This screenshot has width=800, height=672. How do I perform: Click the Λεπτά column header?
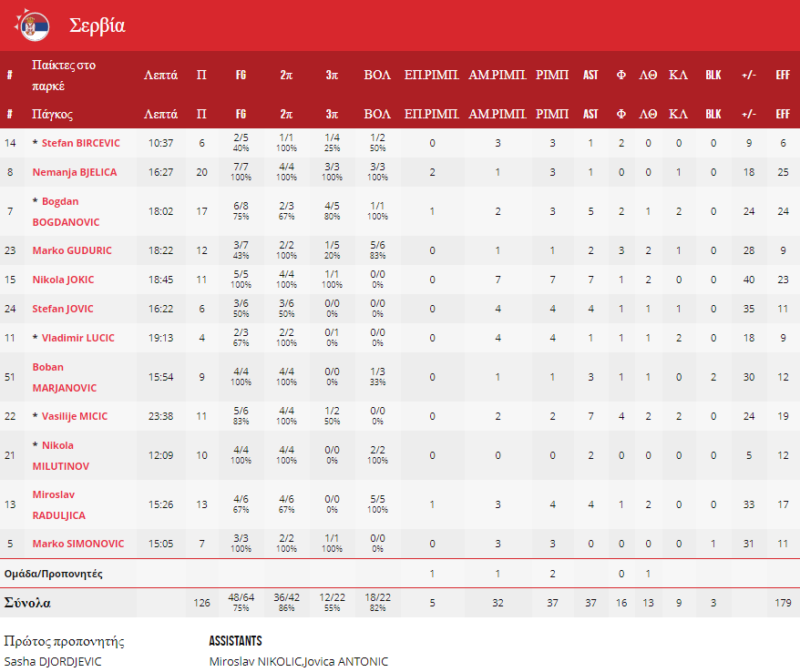(161, 74)
